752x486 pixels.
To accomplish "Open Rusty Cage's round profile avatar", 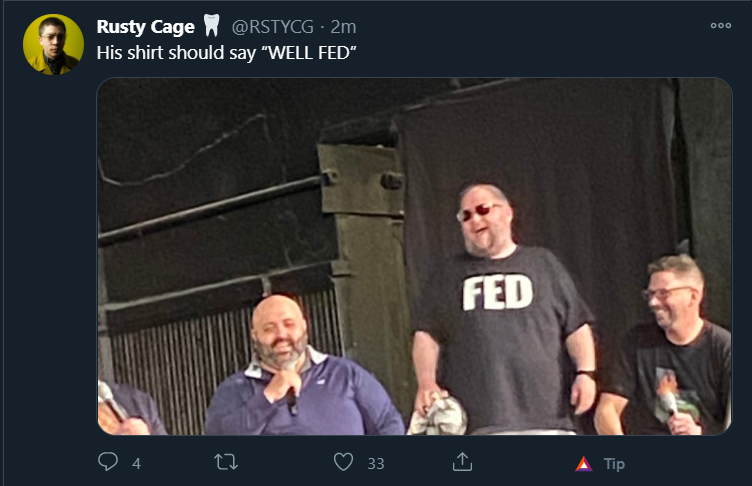I will click(x=54, y=44).
